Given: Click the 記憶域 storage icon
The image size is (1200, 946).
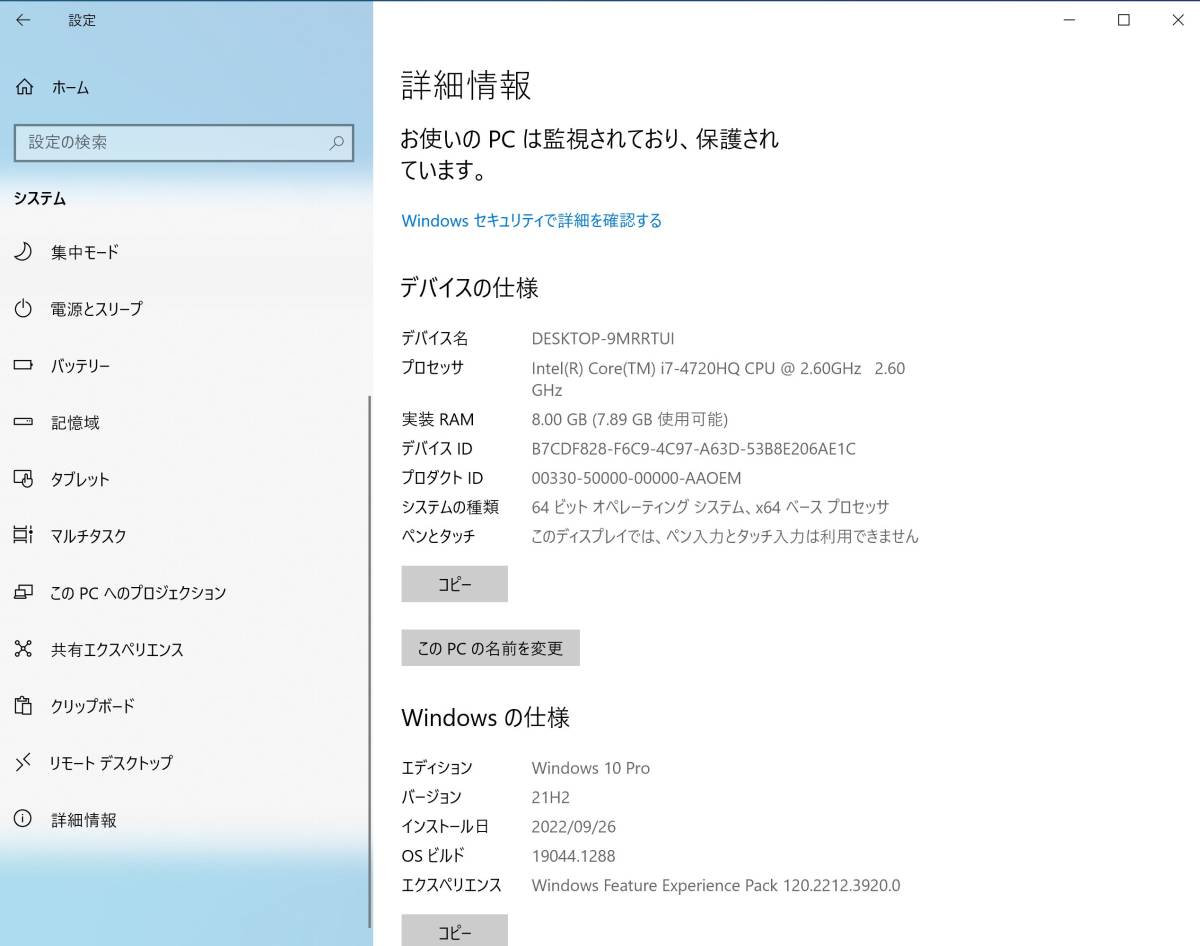Looking at the screenshot, I should 23,423.
